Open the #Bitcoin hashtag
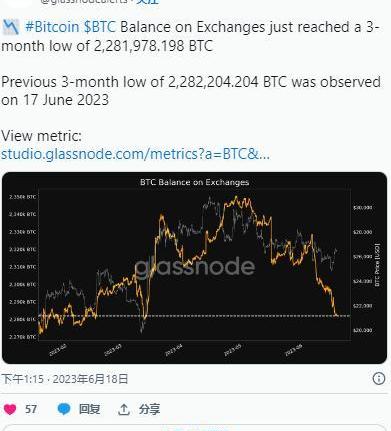Screen dimensions: 391x431 (52, 27)
